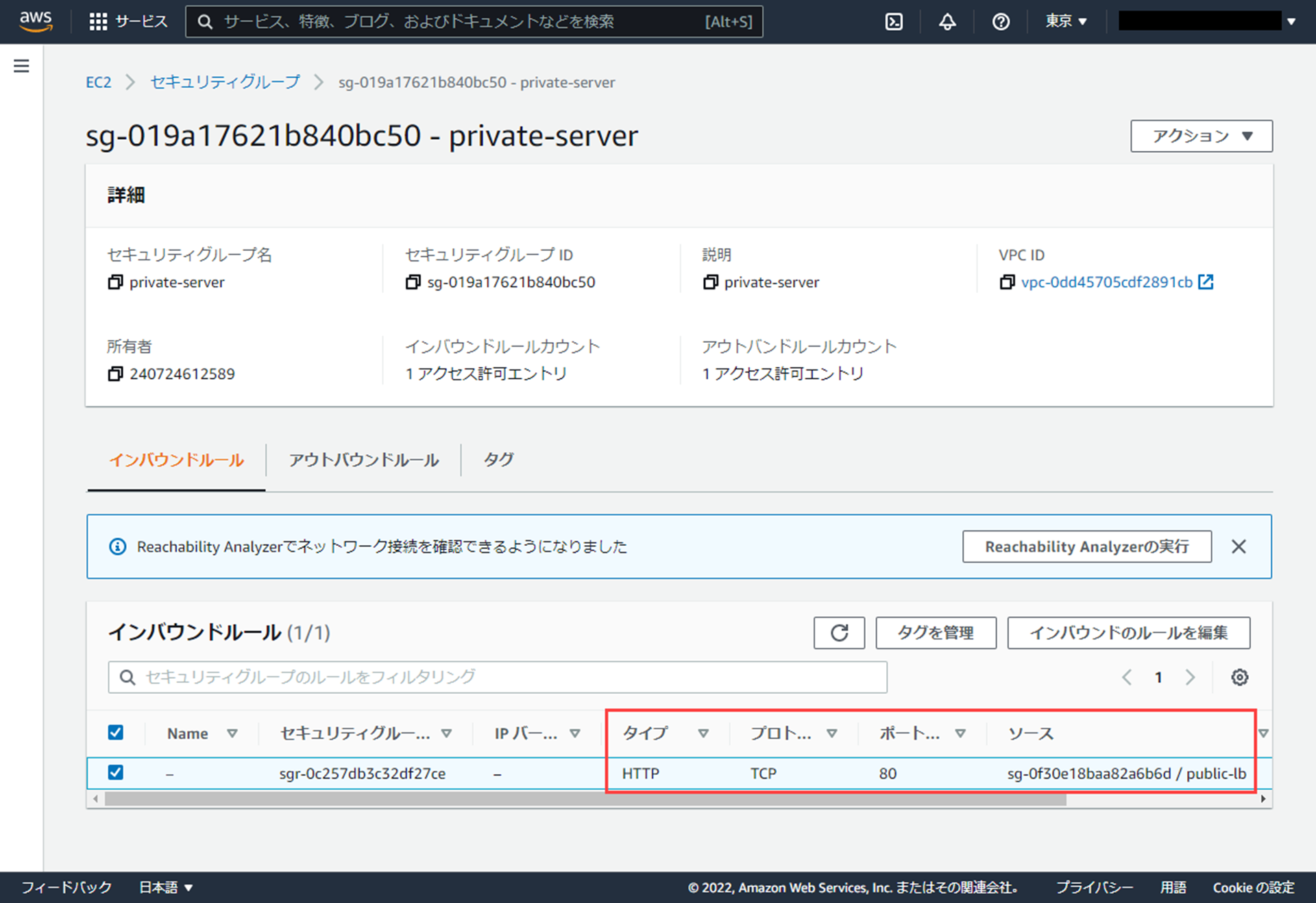This screenshot has height=903, width=1316.
Task: Click the security group rules filter field
Action: pos(498,677)
